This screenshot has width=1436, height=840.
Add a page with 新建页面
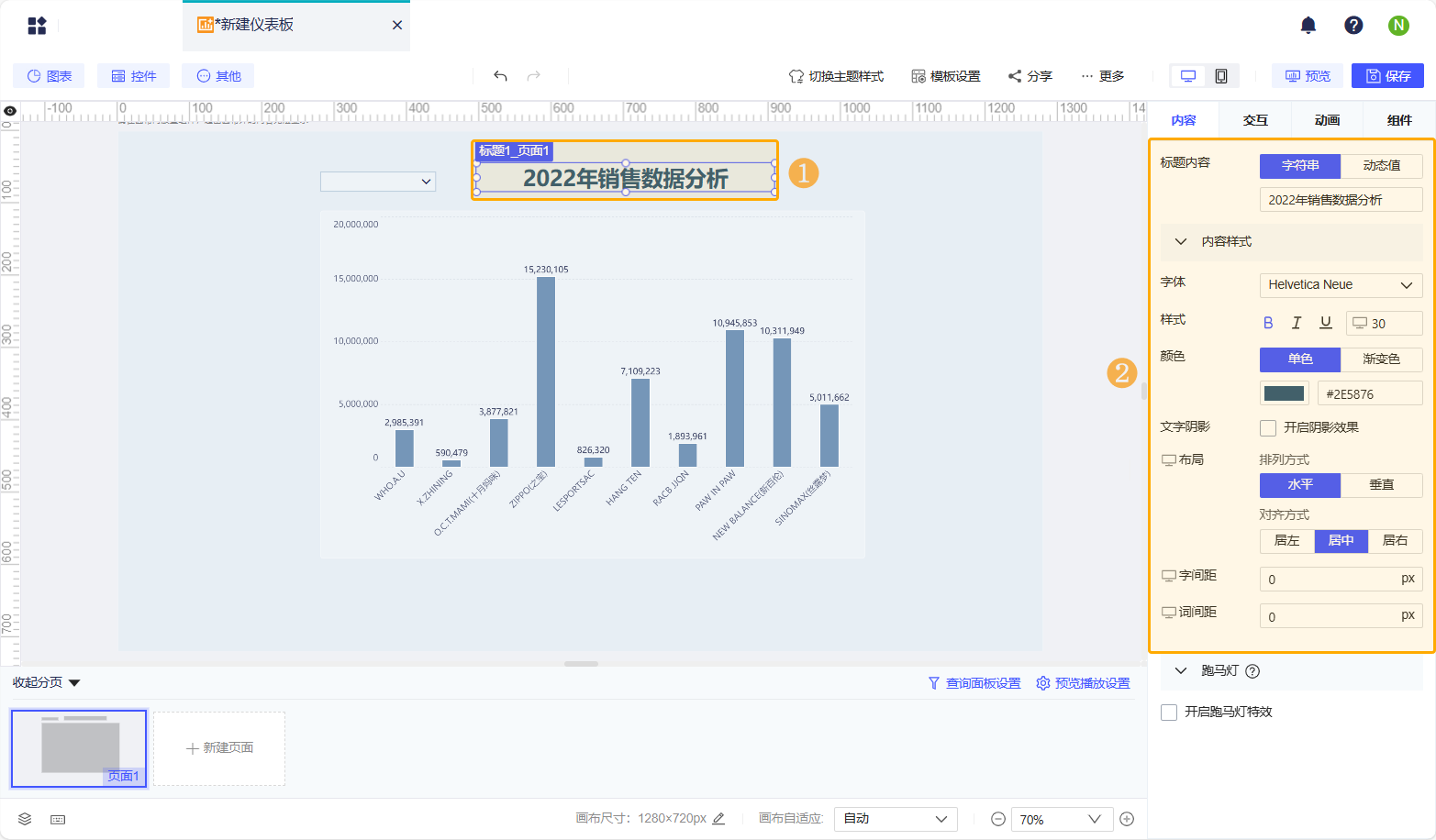[219, 748]
